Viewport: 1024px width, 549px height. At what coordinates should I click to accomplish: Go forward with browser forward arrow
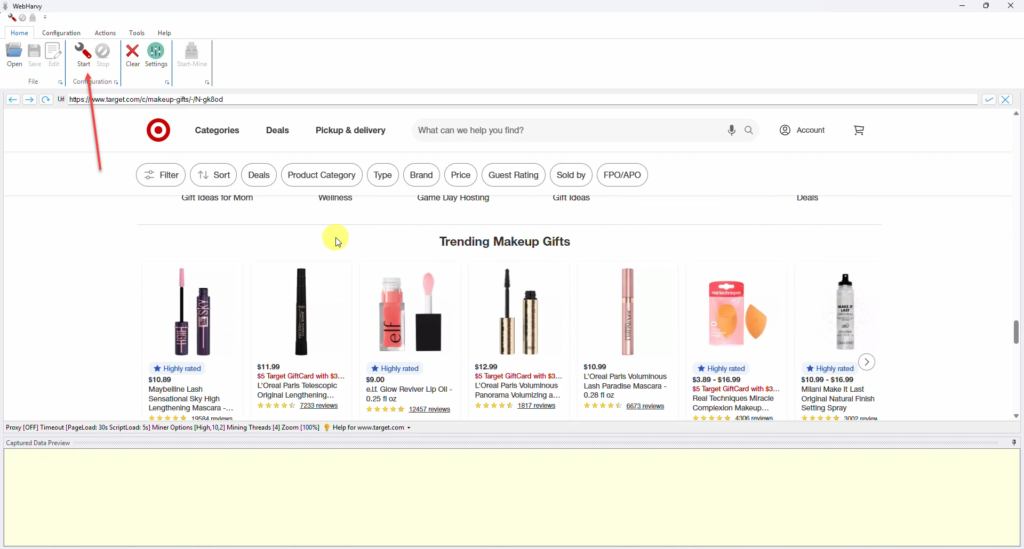point(29,99)
